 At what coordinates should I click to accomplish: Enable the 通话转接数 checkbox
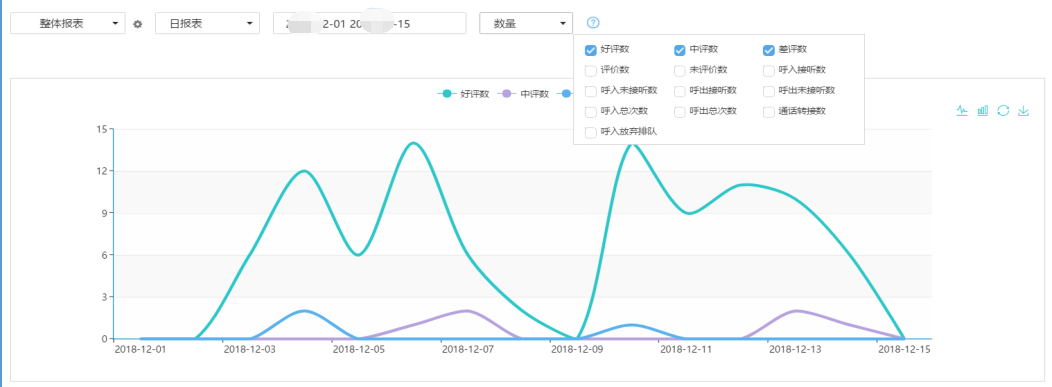[x=769, y=111]
